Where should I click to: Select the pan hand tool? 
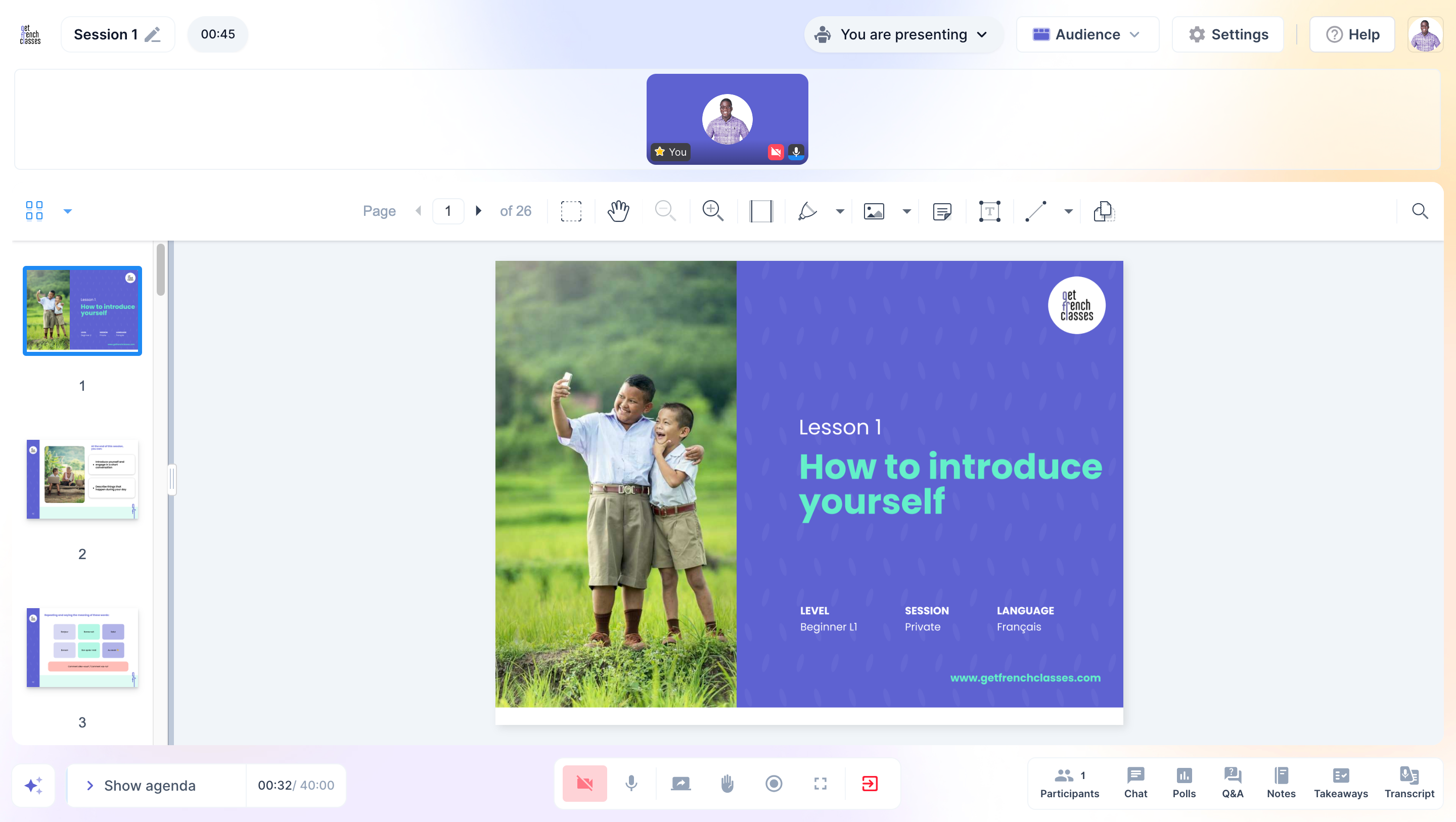point(618,211)
